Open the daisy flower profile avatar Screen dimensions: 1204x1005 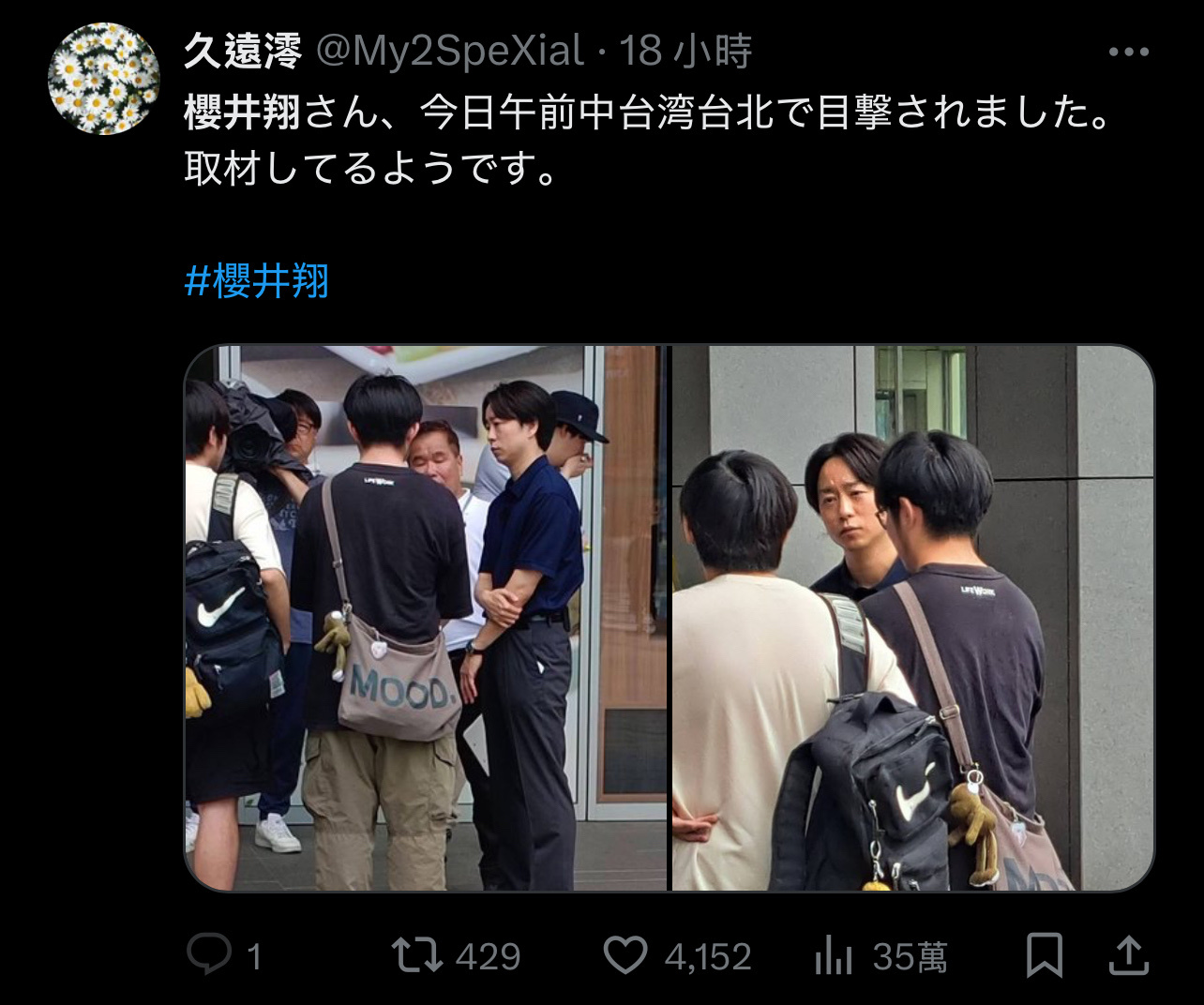click(103, 79)
